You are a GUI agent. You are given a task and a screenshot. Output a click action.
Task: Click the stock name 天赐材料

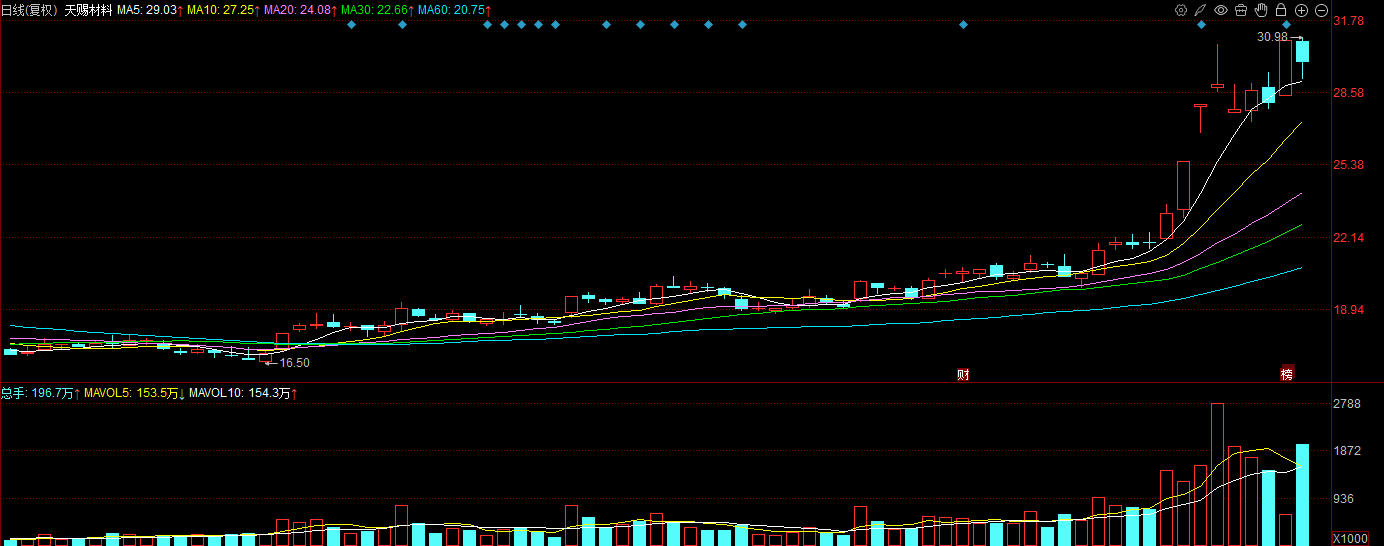88,9
